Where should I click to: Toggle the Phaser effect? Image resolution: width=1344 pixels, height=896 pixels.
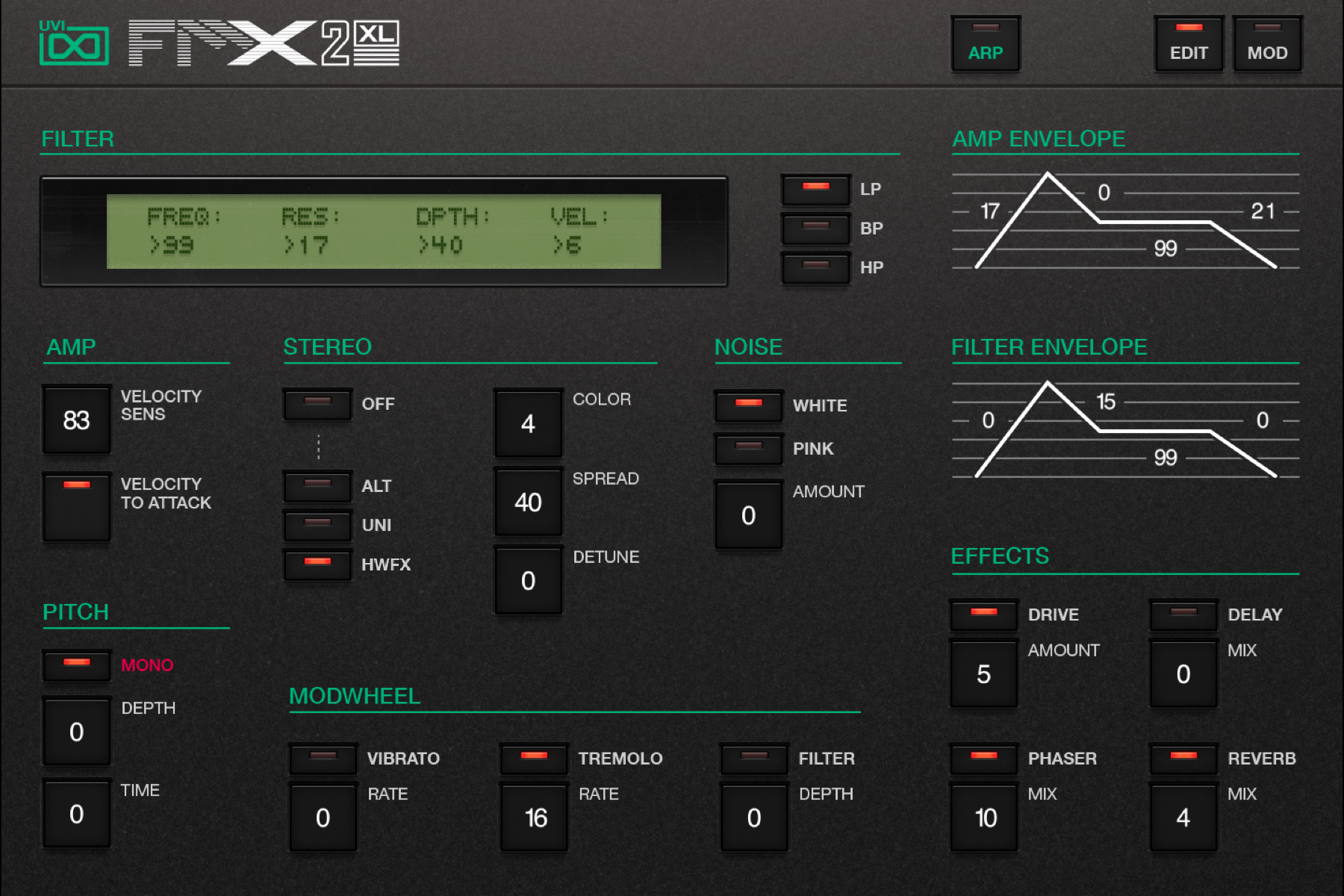pos(983,759)
